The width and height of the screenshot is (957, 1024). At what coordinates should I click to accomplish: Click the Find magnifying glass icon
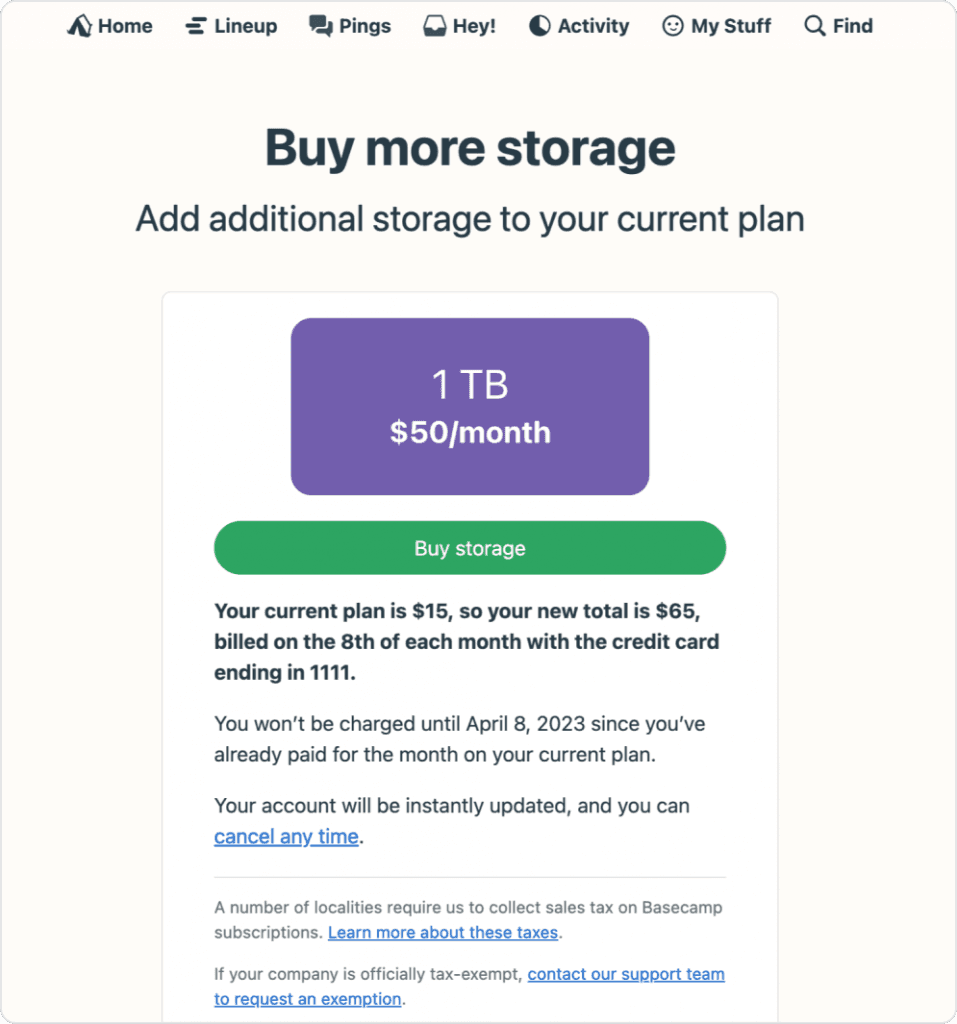click(x=815, y=27)
